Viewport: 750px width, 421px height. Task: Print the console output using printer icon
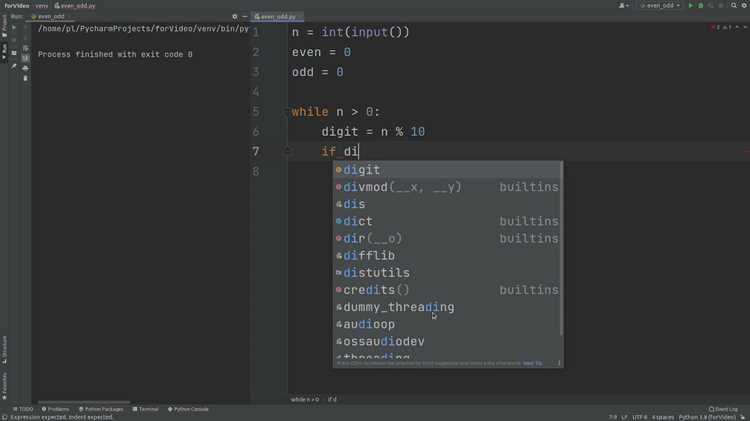click(x=25, y=68)
